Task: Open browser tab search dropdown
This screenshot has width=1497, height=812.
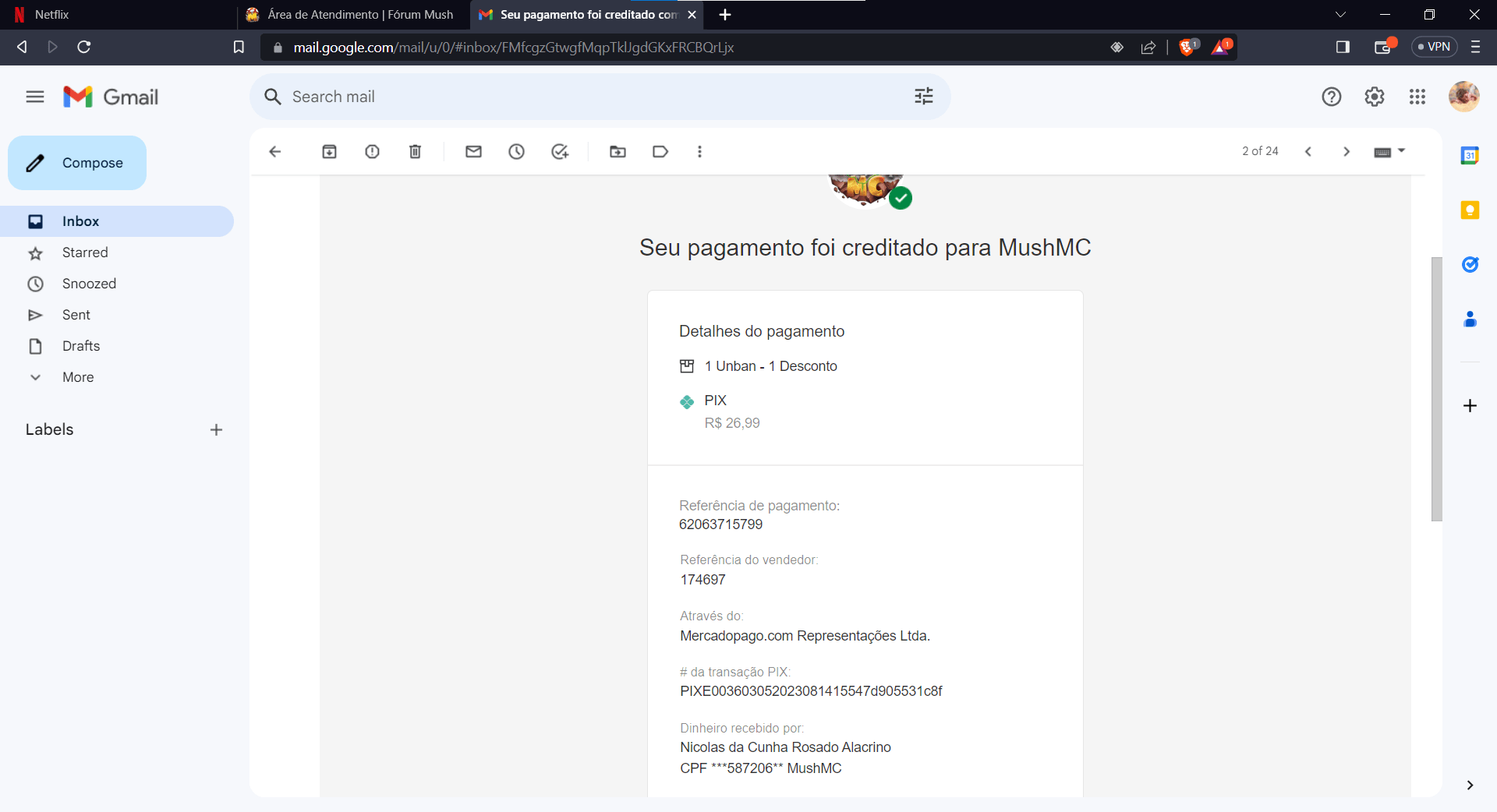Action: click(1340, 15)
